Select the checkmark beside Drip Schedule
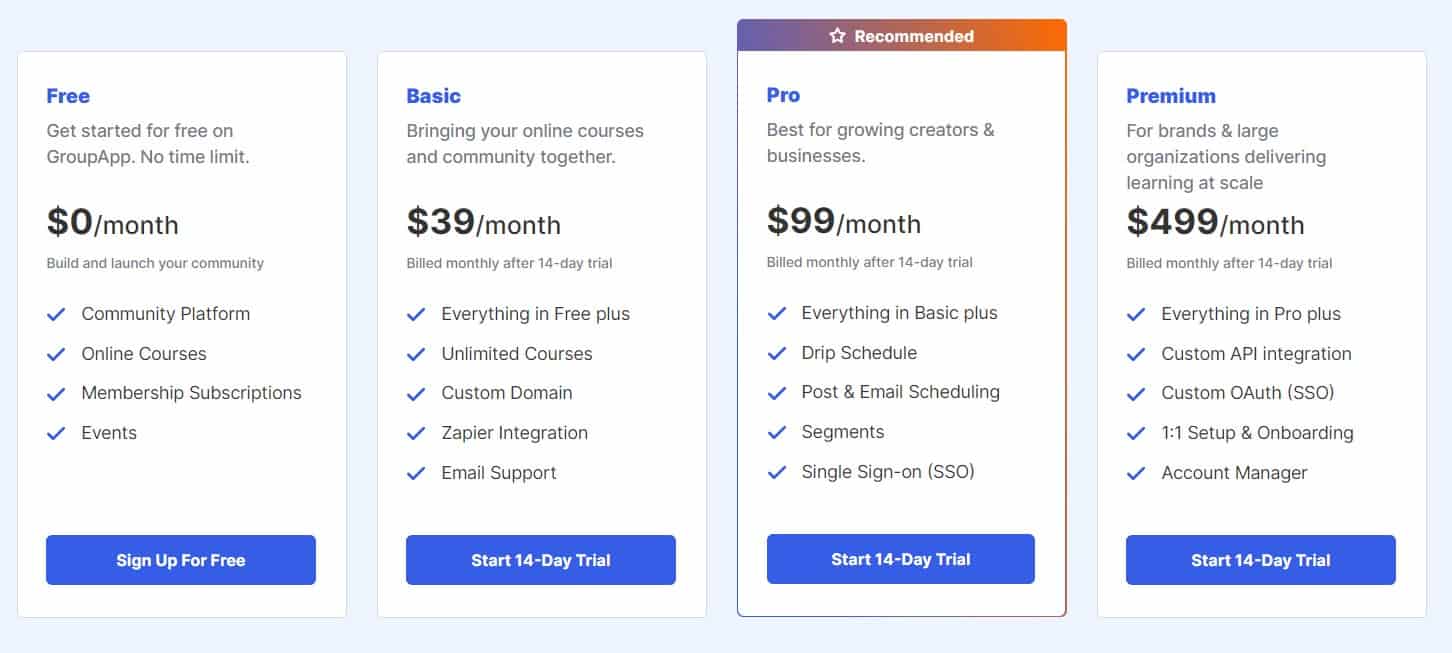This screenshot has width=1452, height=653. [777, 352]
